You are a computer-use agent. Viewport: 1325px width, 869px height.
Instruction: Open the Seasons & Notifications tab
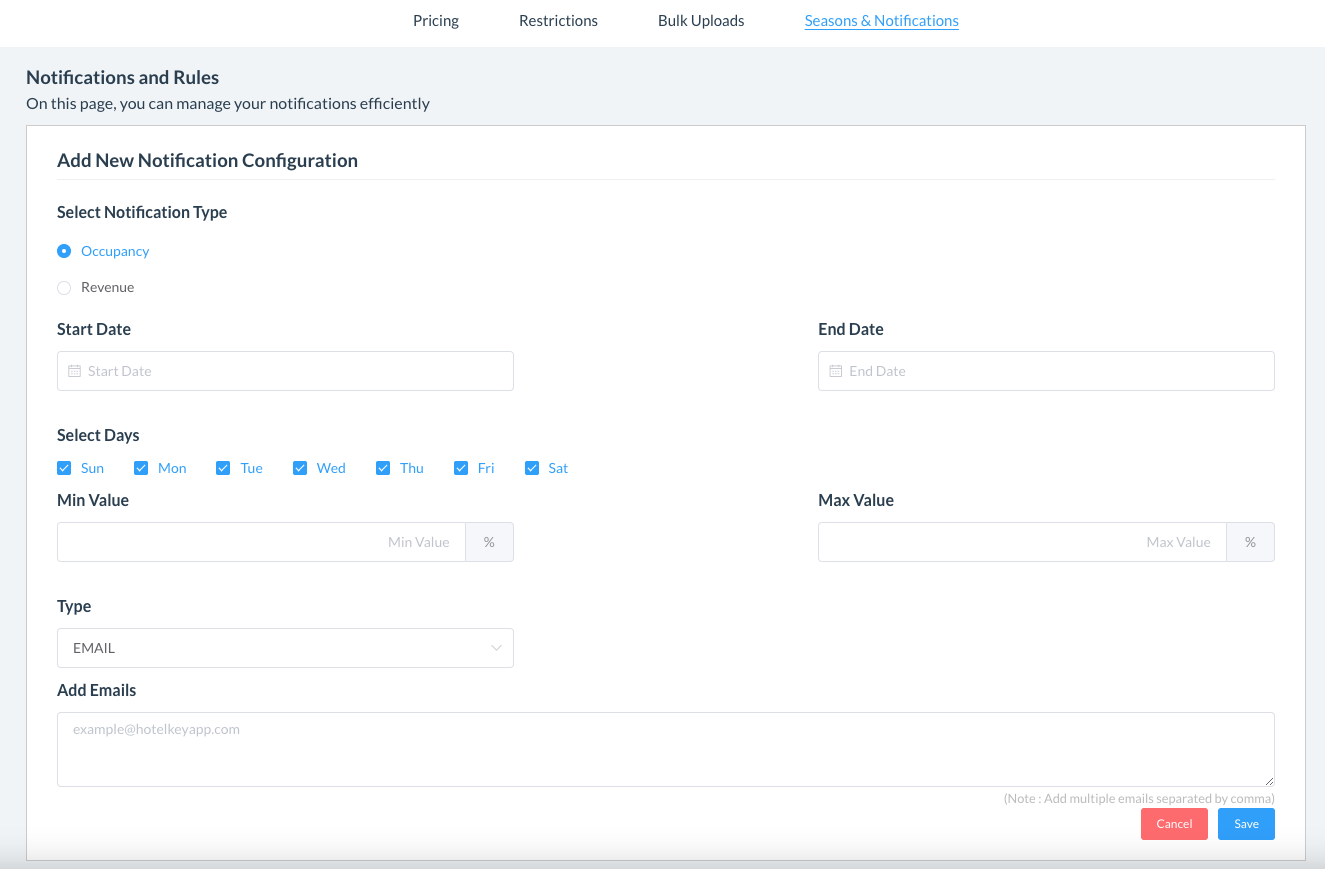881,21
